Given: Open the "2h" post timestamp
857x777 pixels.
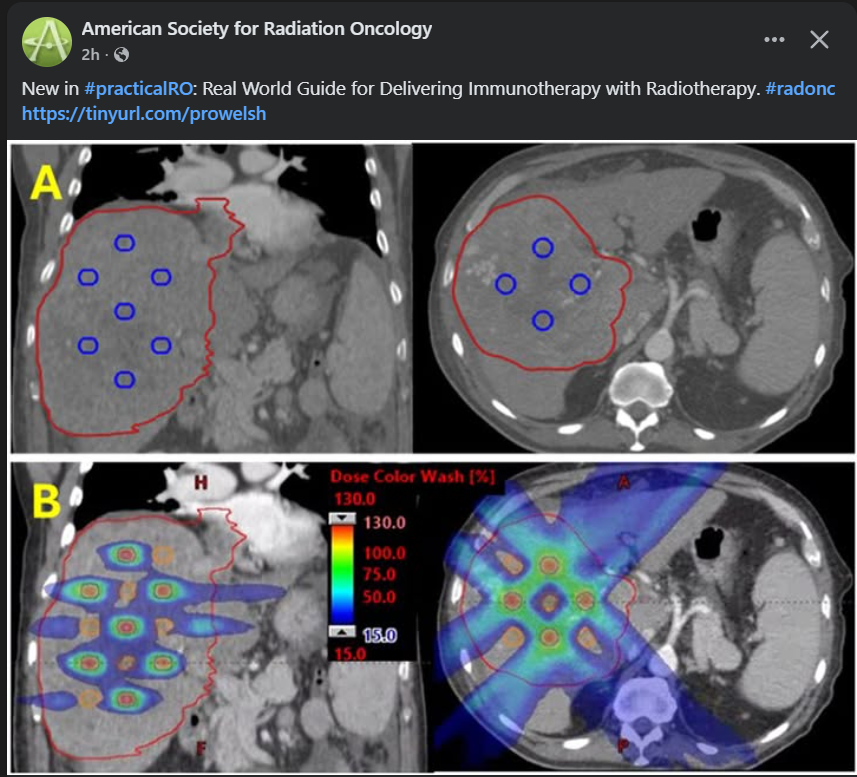Looking at the screenshot, I should tap(91, 55).
